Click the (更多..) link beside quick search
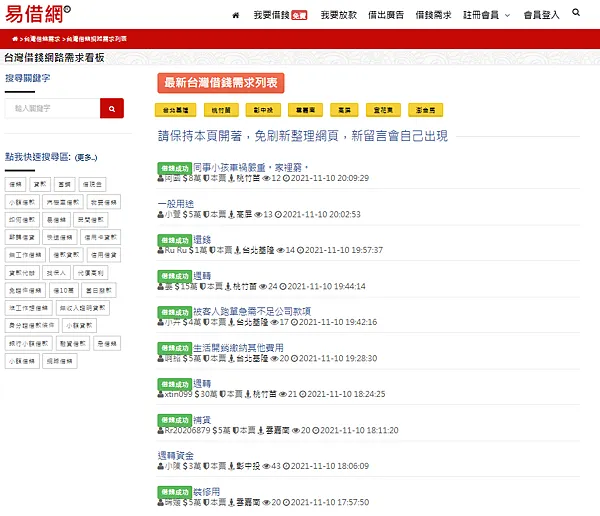The height and width of the screenshot is (516, 600). coord(86,158)
